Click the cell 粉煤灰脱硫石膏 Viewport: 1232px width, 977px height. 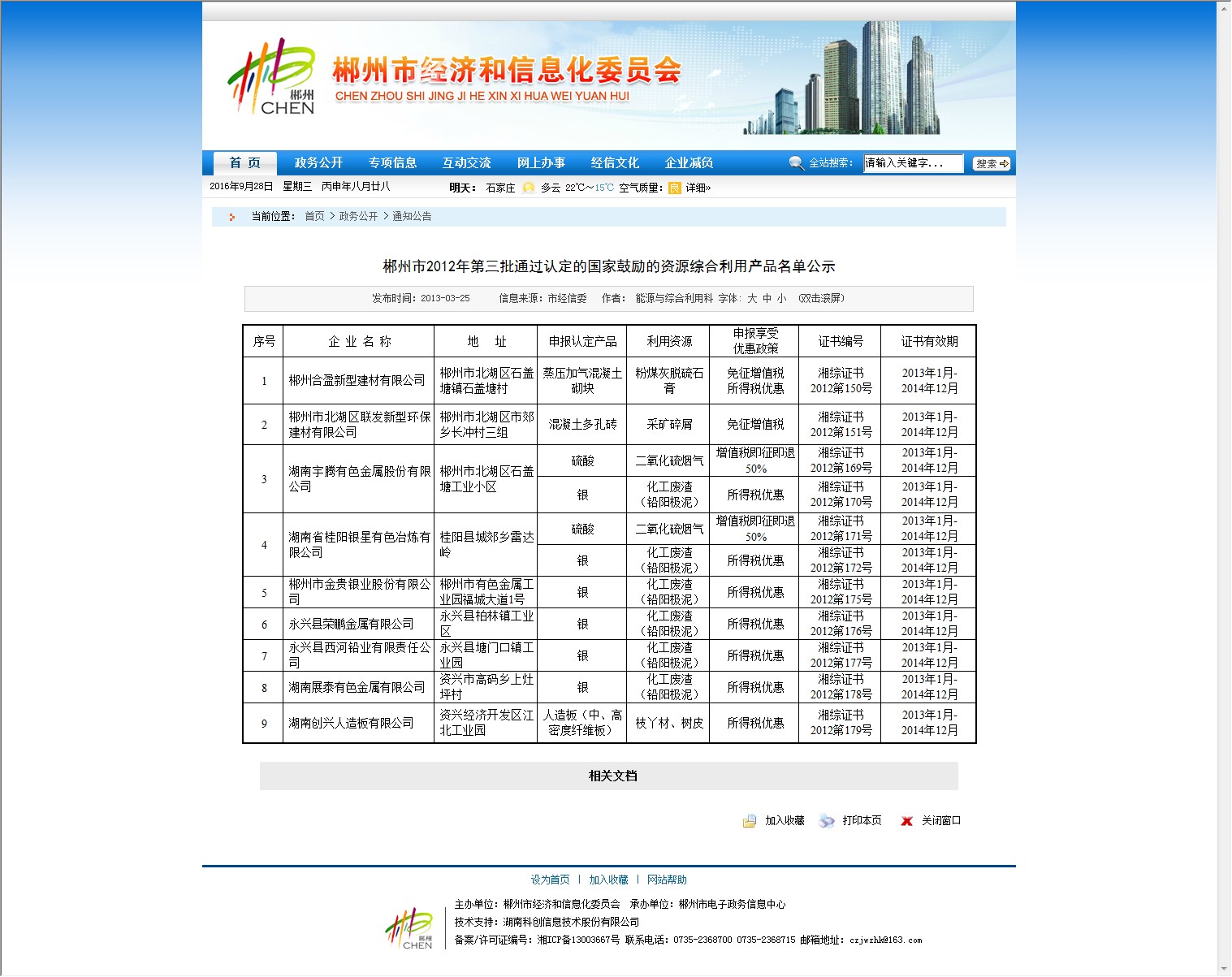(x=669, y=381)
